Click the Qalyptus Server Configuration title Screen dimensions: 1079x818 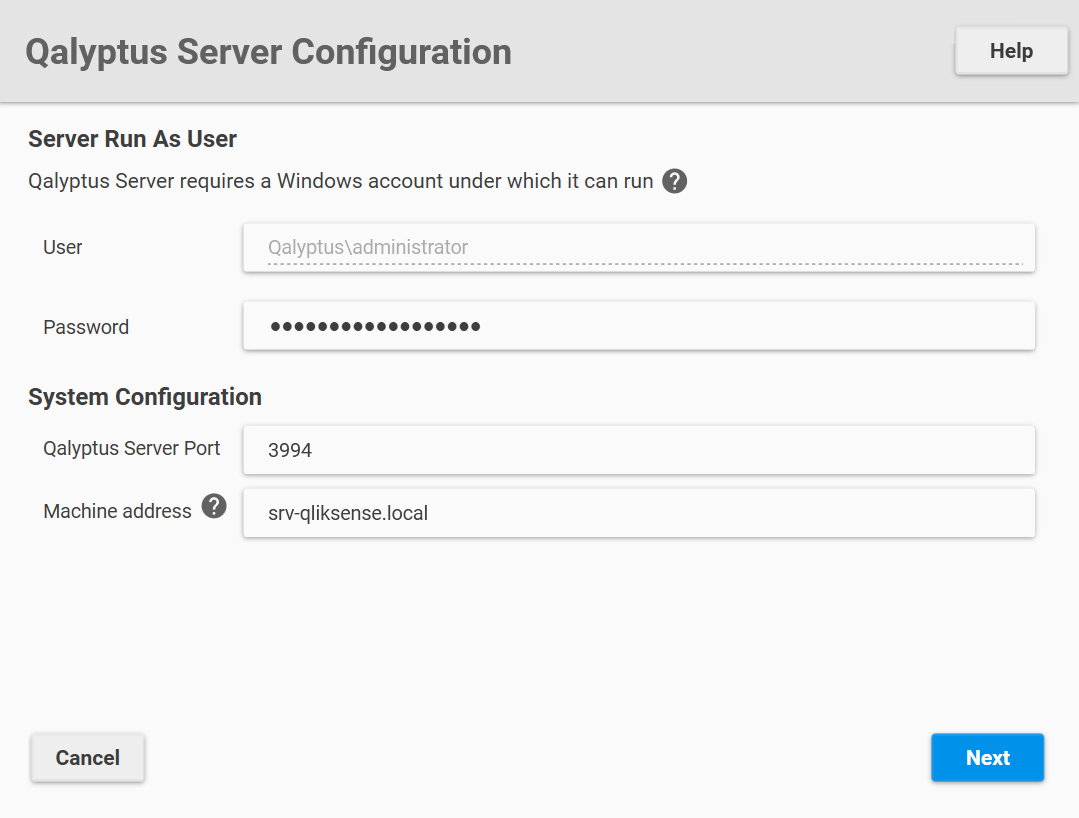point(269,51)
